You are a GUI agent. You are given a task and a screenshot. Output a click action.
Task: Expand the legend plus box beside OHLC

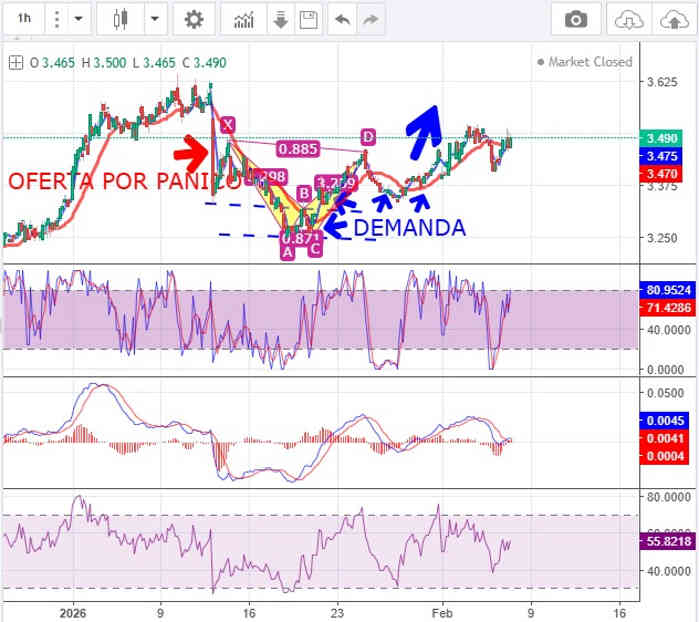pos(15,62)
